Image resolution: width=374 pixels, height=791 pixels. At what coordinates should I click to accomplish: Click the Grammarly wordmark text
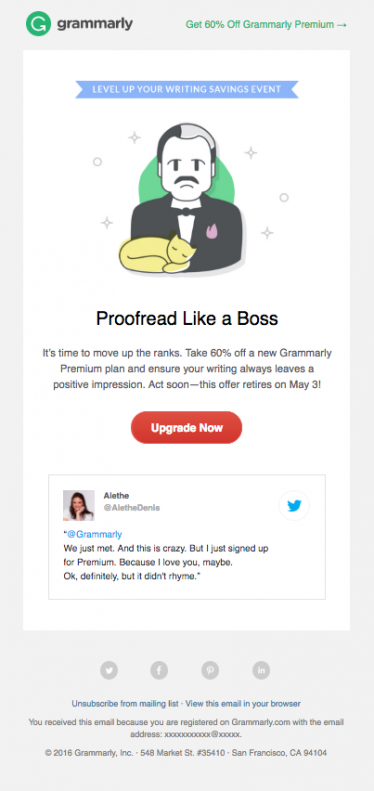pyautogui.click(x=95, y=24)
